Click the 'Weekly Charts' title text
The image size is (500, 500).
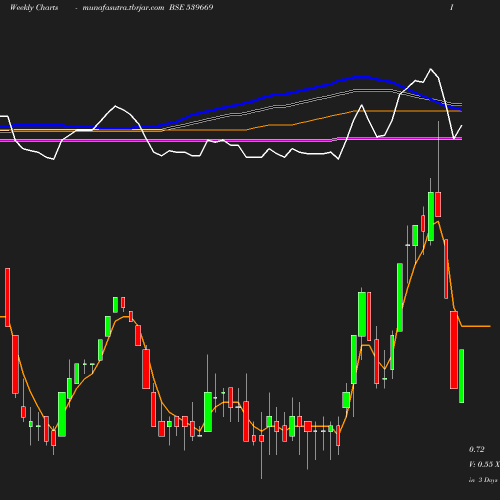point(34,7)
